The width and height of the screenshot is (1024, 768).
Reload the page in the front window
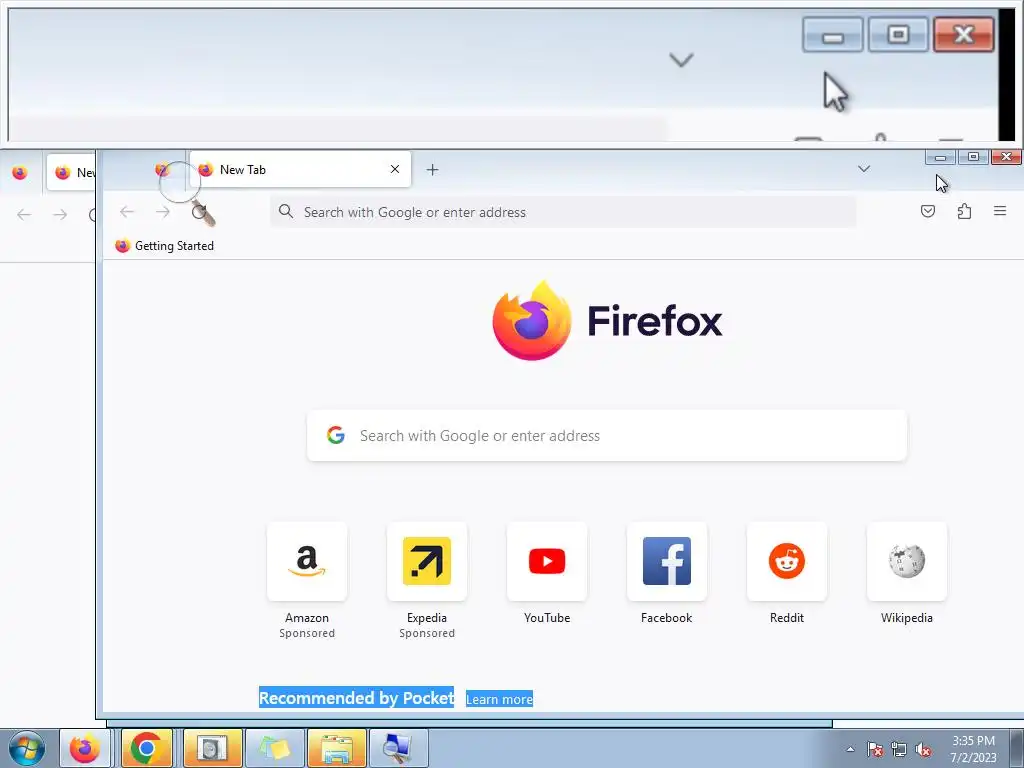pos(199,212)
